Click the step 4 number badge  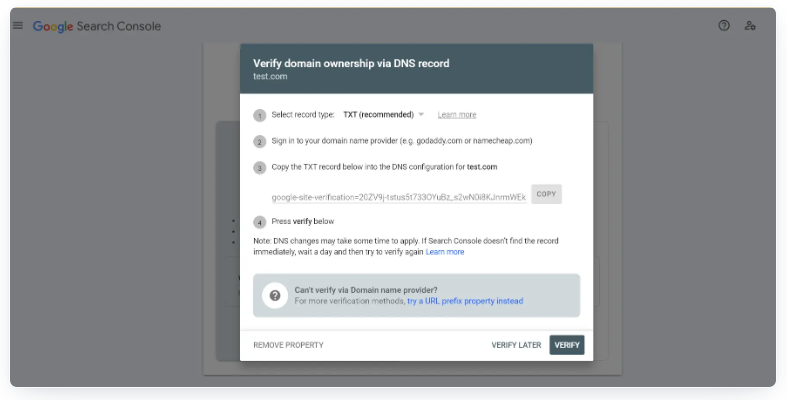(x=259, y=222)
